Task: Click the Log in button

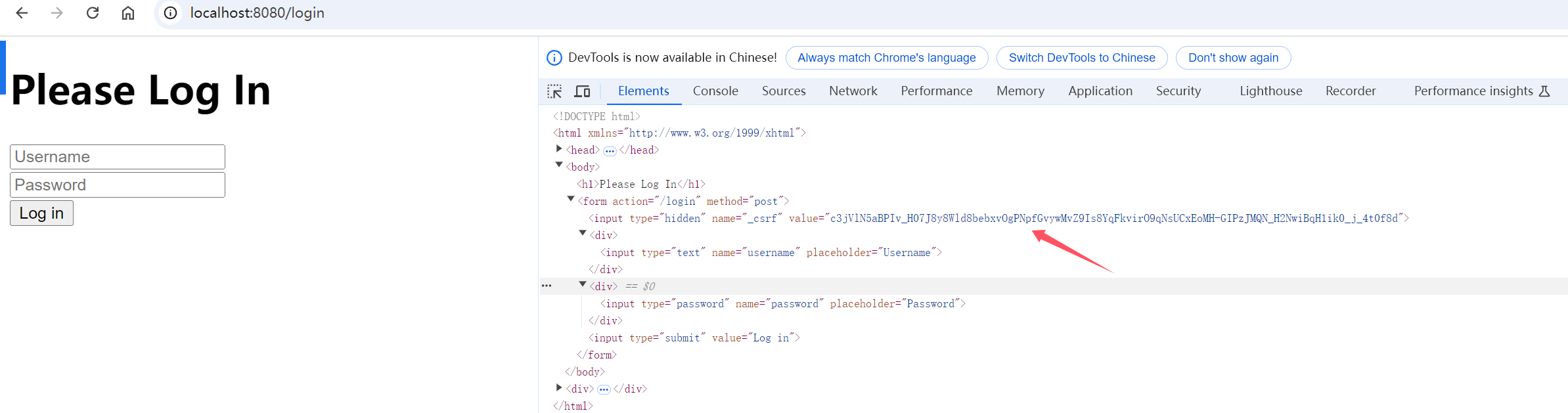Action: click(x=41, y=213)
